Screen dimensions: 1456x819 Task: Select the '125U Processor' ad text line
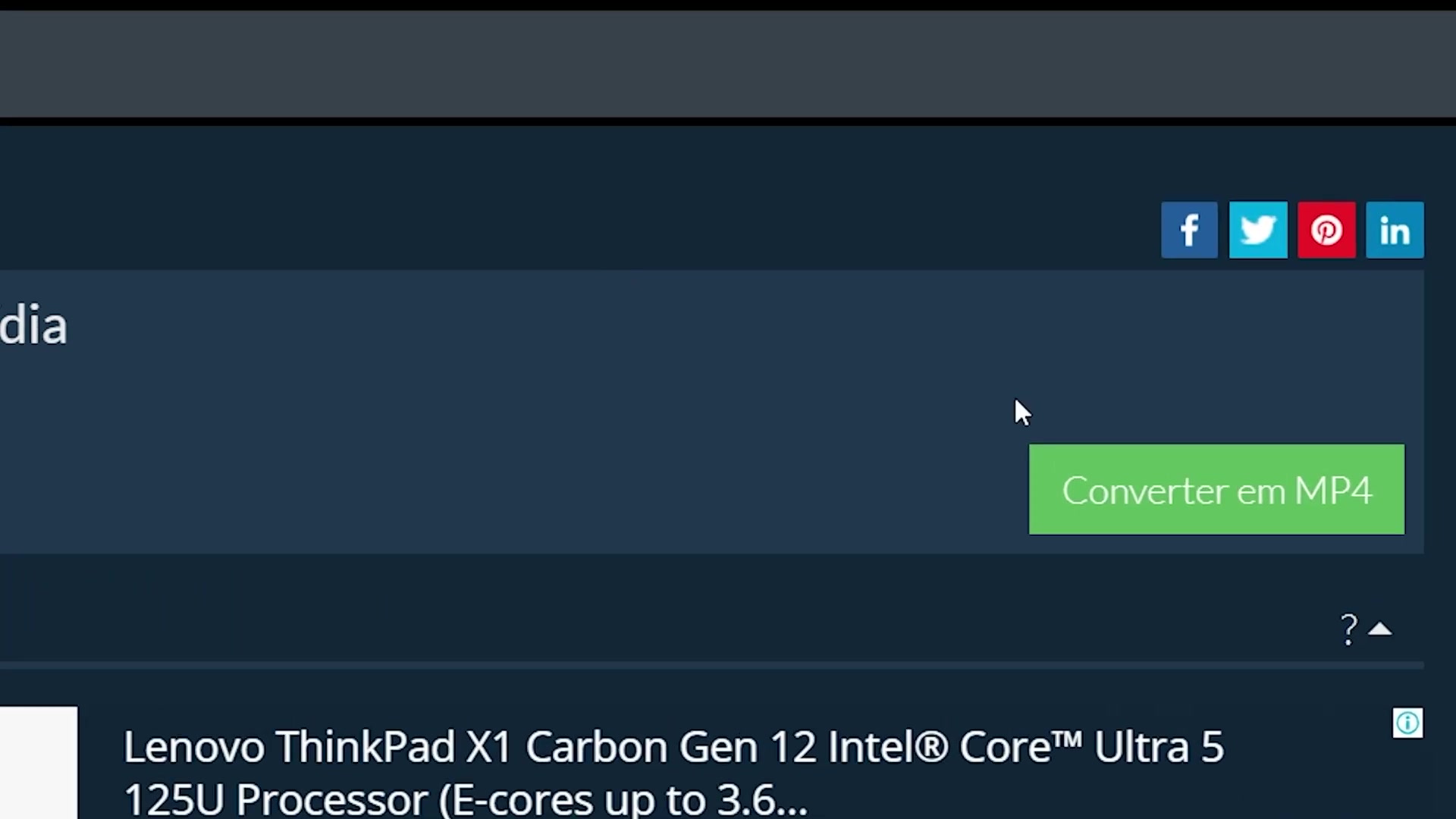465,799
